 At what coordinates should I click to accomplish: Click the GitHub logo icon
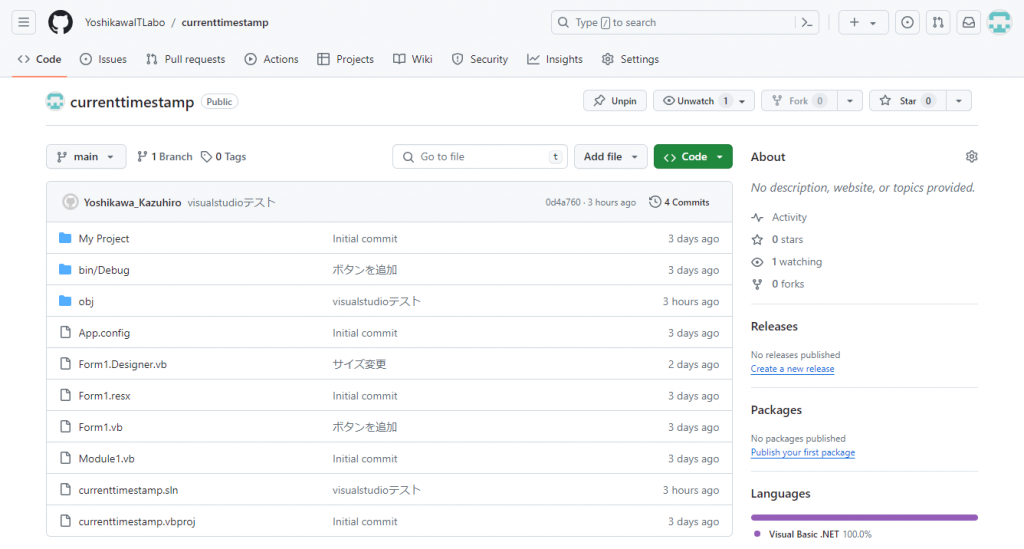click(x=60, y=22)
